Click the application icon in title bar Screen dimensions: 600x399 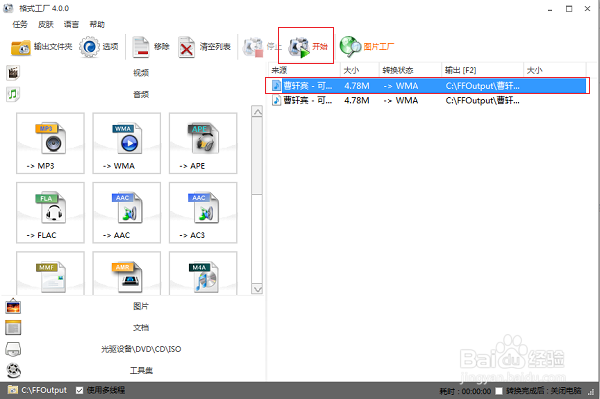(8, 8)
